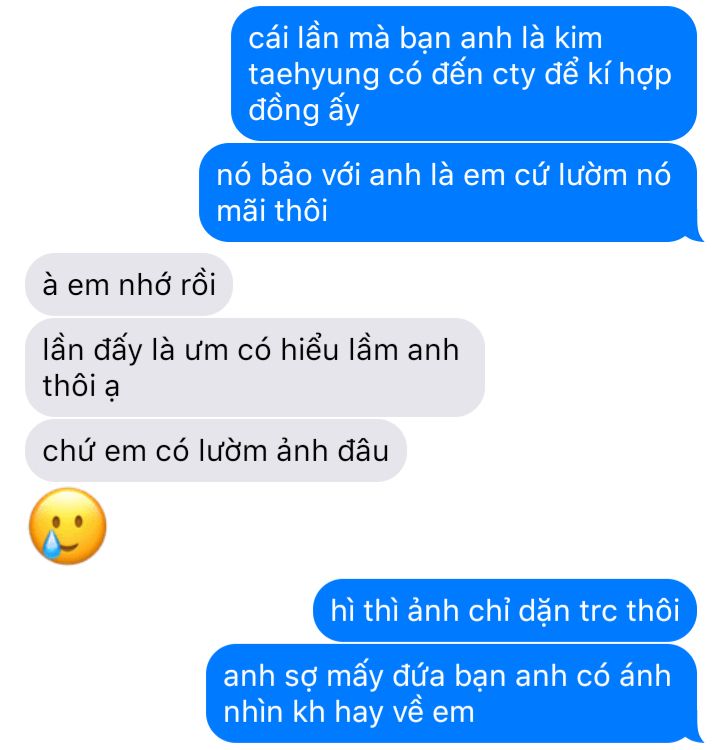Click the word 'taehyung' in the first message
The width and height of the screenshot is (720, 750).
pyautogui.click(x=313, y=76)
